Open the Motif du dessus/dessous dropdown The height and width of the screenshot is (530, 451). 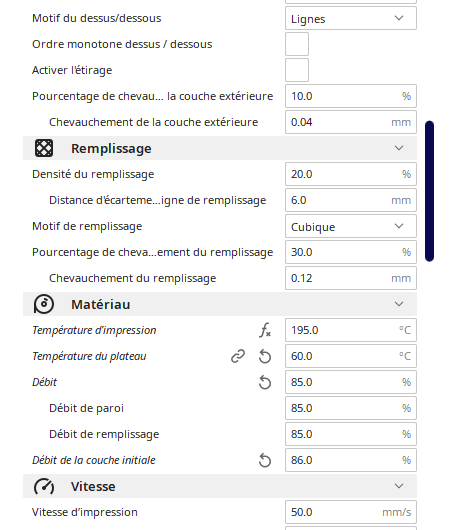[x=351, y=18]
